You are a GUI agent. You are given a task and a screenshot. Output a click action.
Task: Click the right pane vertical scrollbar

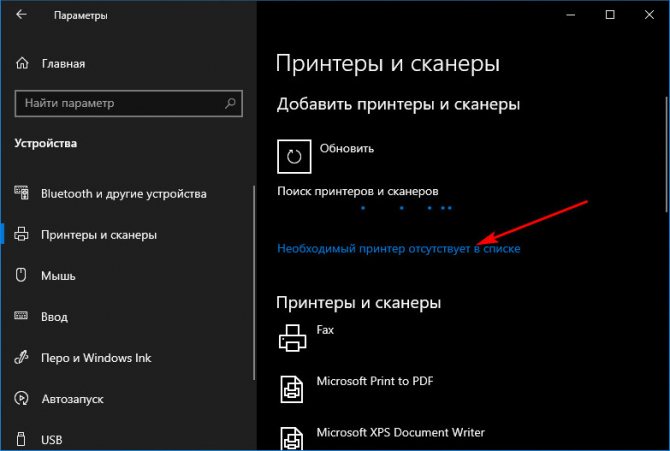667,154
